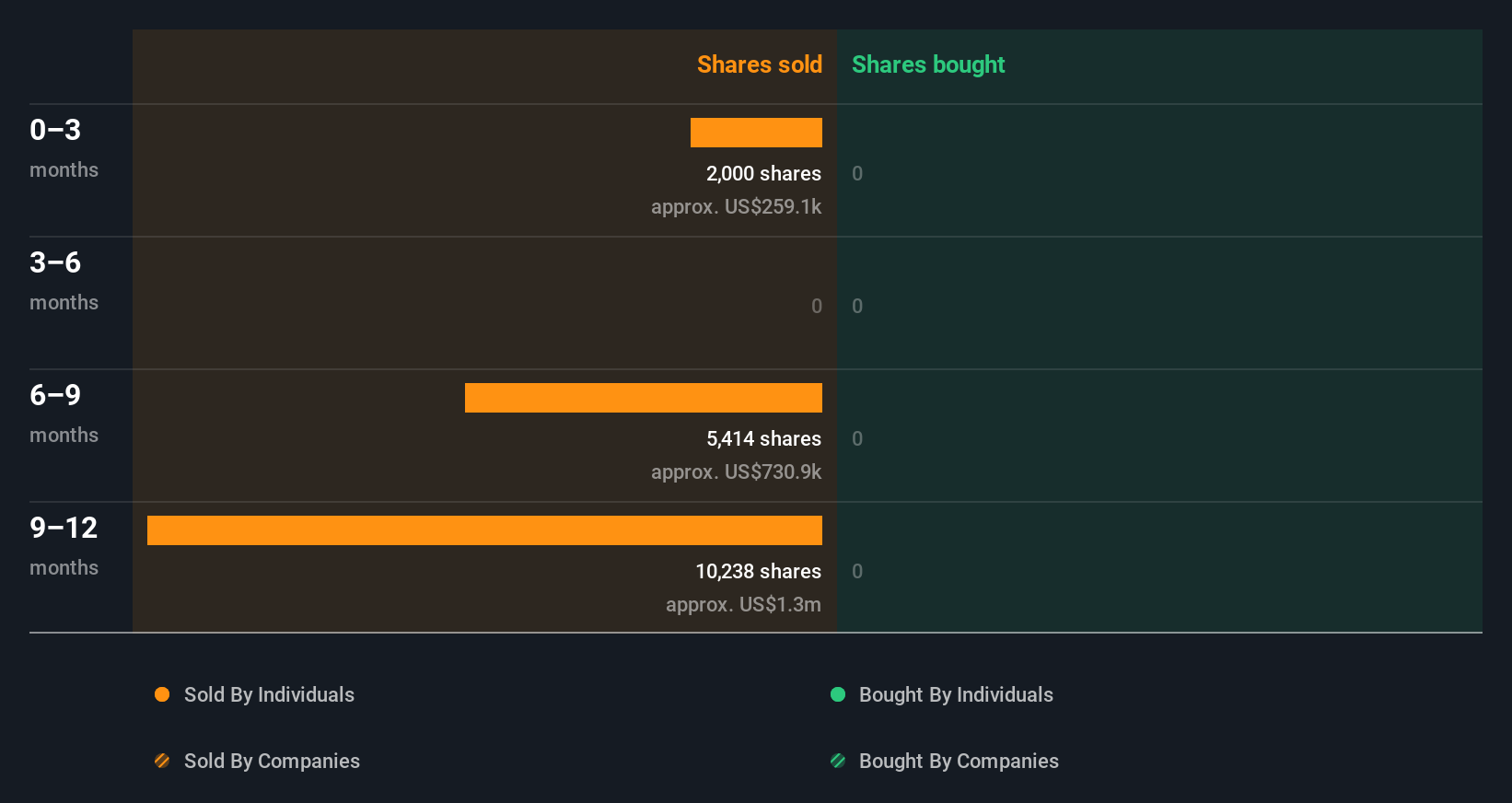The width and height of the screenshot is (1512, 803).
Task: Click the 9–12 months orange sold bar
Action: [484, 530]
